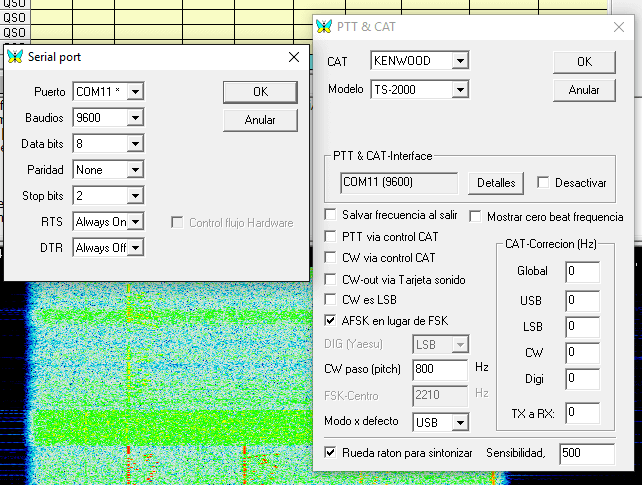Open the DTR Always Off dropdown

coord(135,248)
